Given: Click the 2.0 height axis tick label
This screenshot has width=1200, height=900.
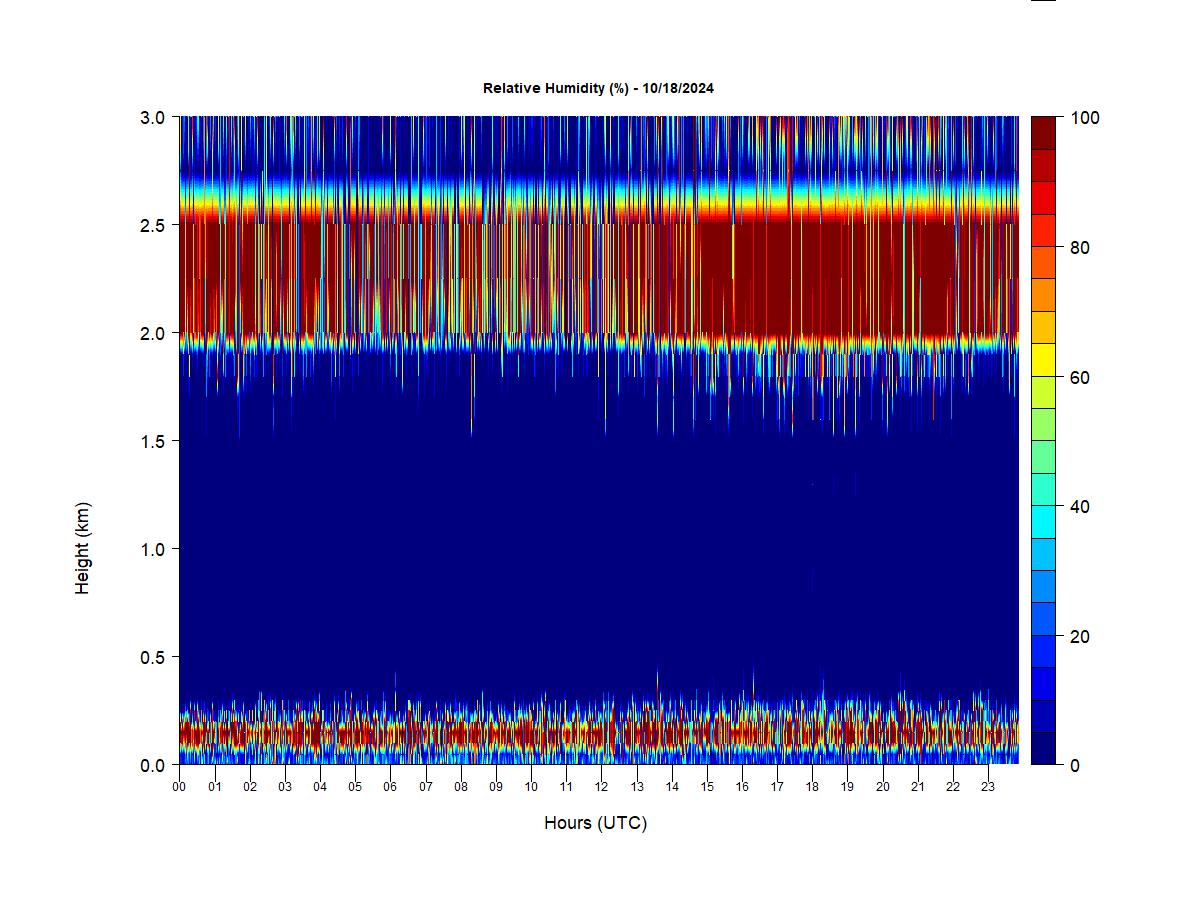Looking at the screenshot, I should click(x=153, y=333).
